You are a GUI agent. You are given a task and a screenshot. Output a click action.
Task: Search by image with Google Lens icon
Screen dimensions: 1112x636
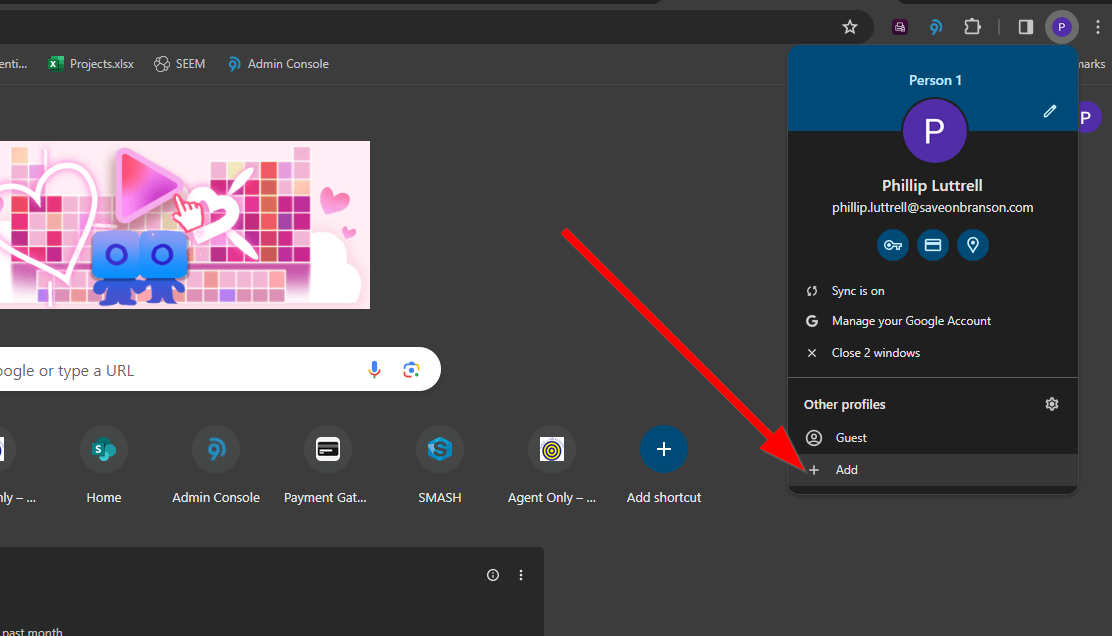tap(411, 370)
